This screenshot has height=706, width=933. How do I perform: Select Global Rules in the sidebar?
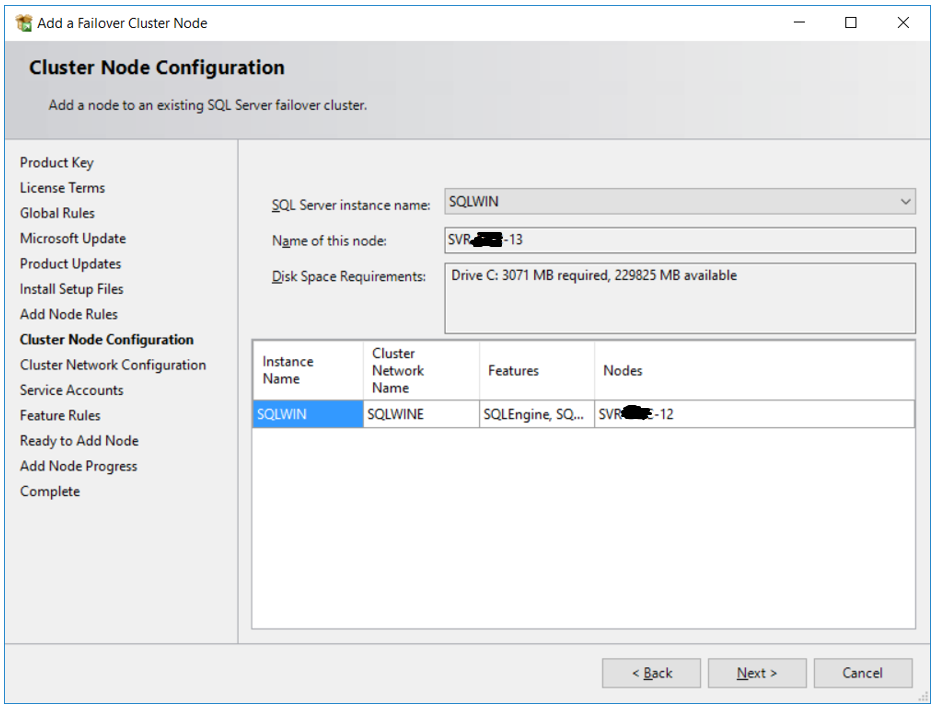coord(57,213)
